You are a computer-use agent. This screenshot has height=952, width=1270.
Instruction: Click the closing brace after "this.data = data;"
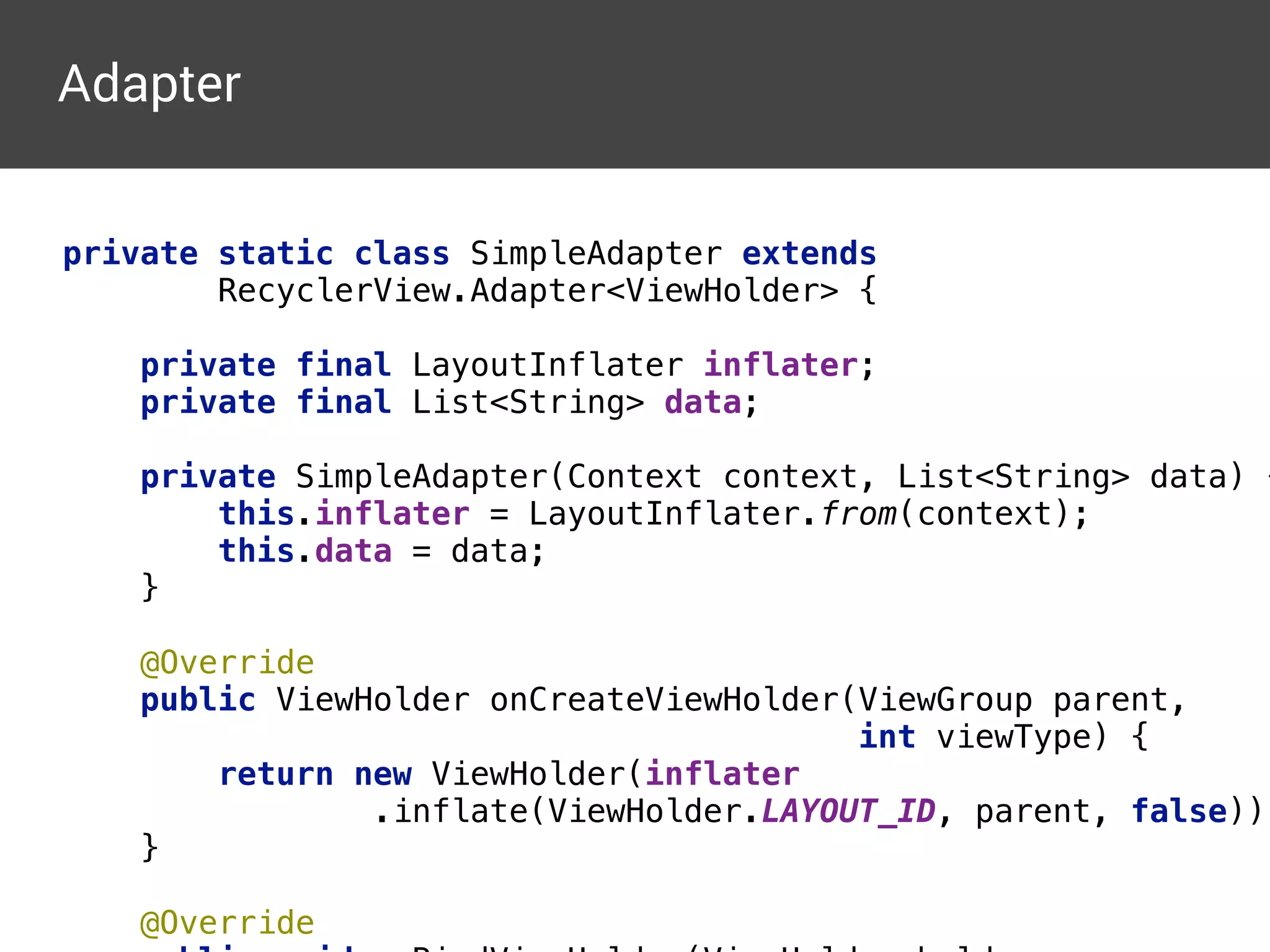click(149, 587)
